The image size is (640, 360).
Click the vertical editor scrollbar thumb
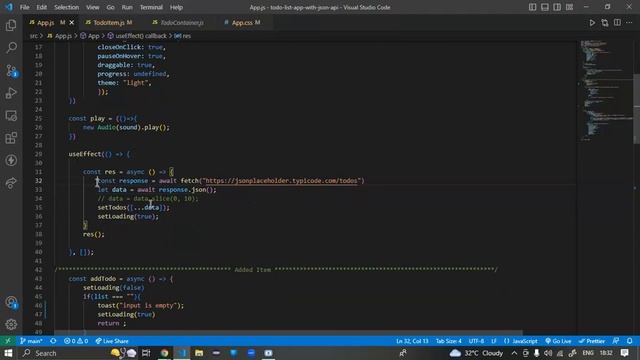tap(636, 108)
